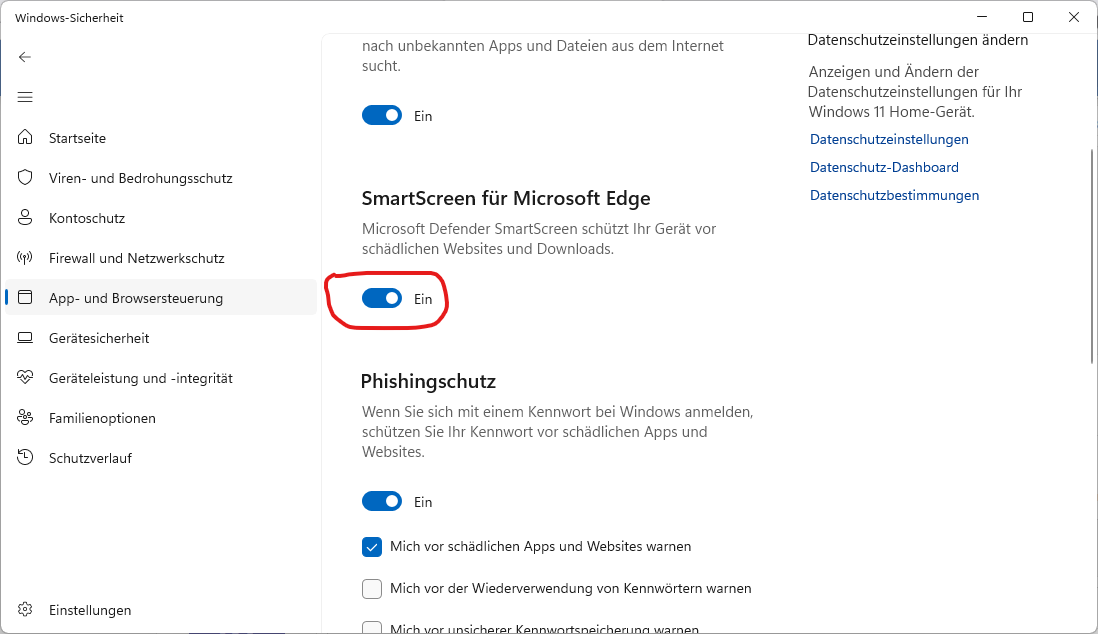Open the Datenschutzbestimmungen link
This screenshot has height=634, width=1098.
tap(894, 196)
